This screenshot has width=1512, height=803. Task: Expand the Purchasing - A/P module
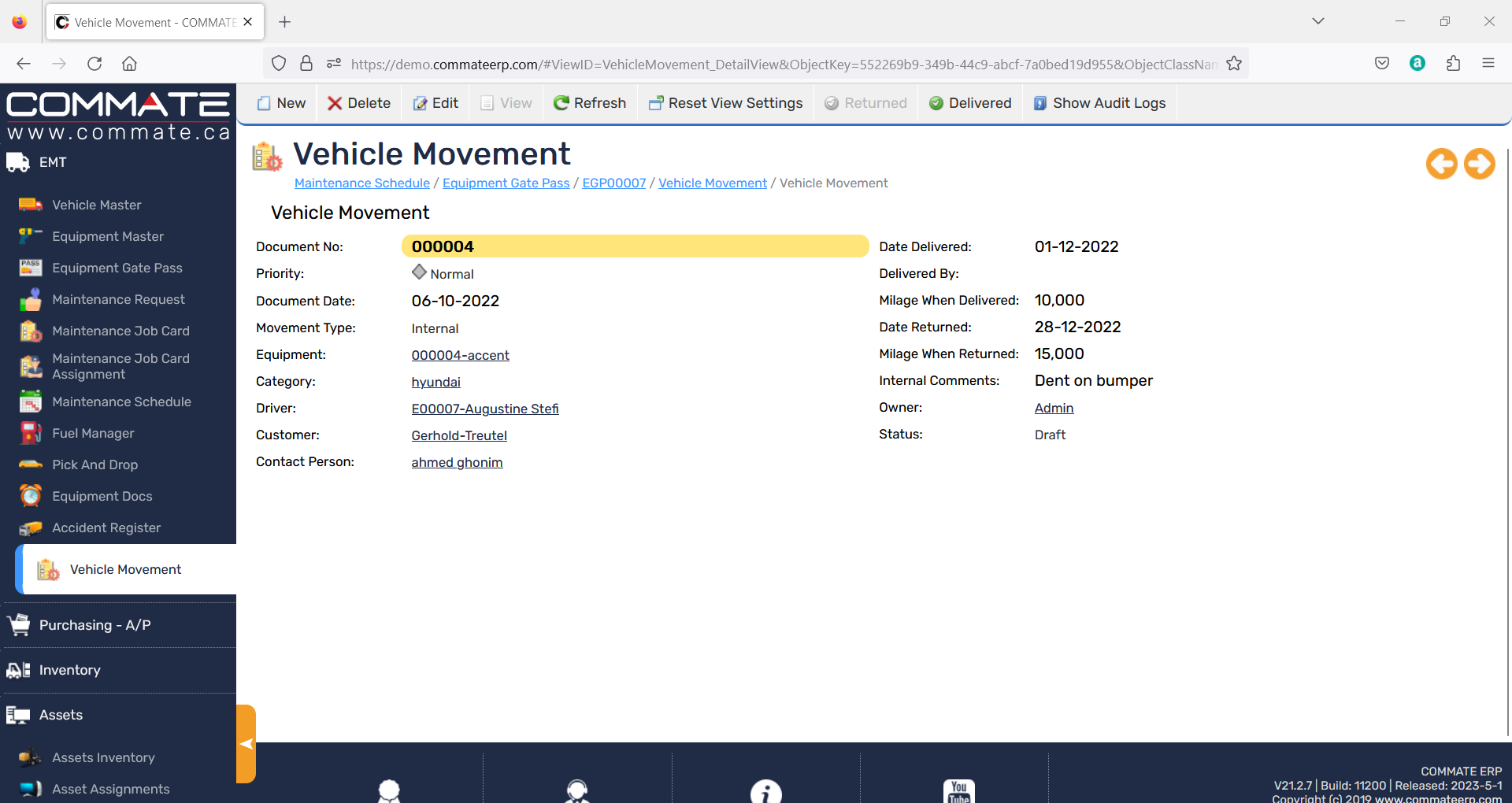click(x=94, y=625)
